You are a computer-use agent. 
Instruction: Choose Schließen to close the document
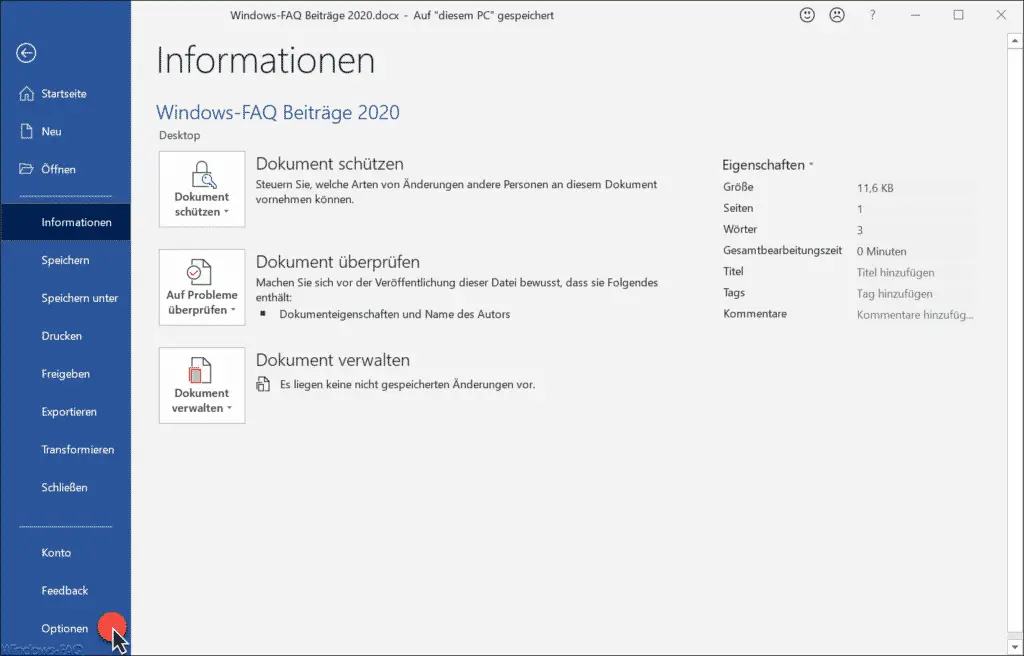pyautogui.click(x=65, y=487)
